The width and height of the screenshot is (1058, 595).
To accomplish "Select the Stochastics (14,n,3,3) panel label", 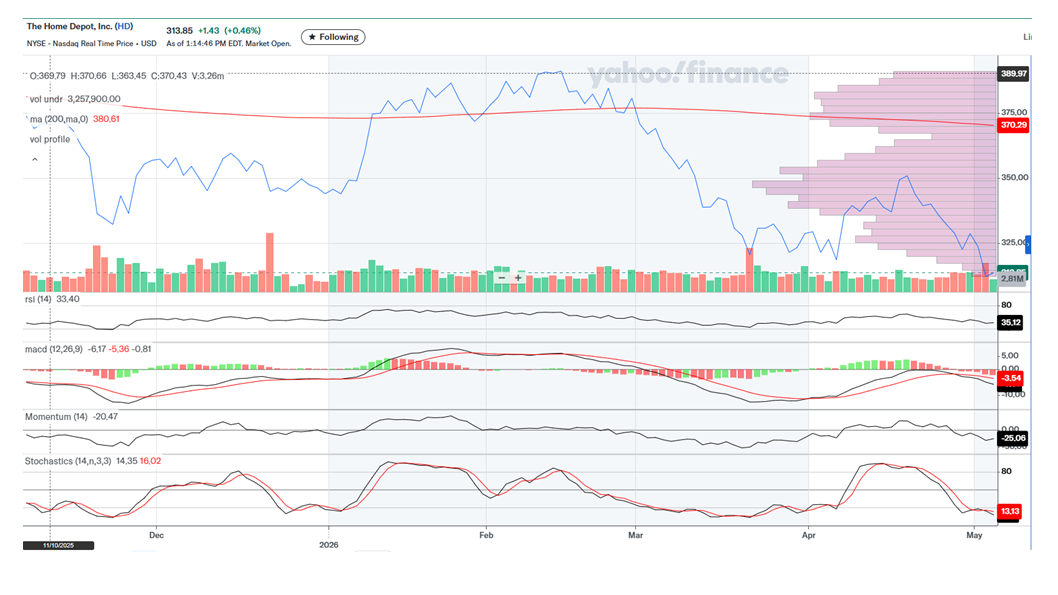I will pos(68,461).
